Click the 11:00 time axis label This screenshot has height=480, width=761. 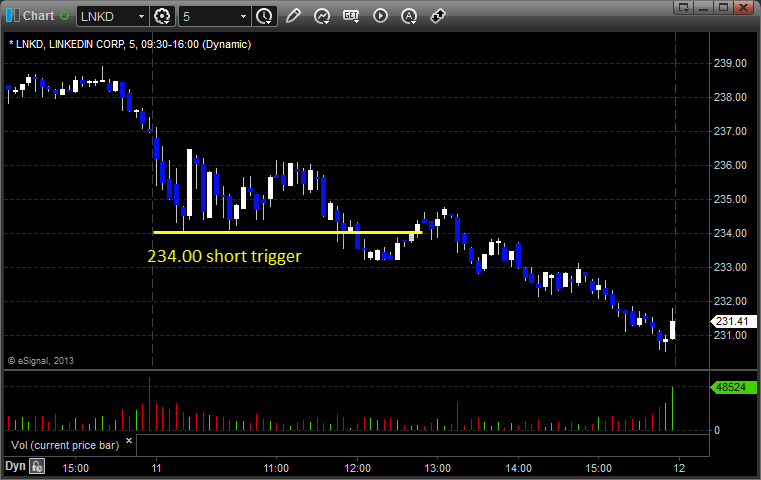pos(276,468)
